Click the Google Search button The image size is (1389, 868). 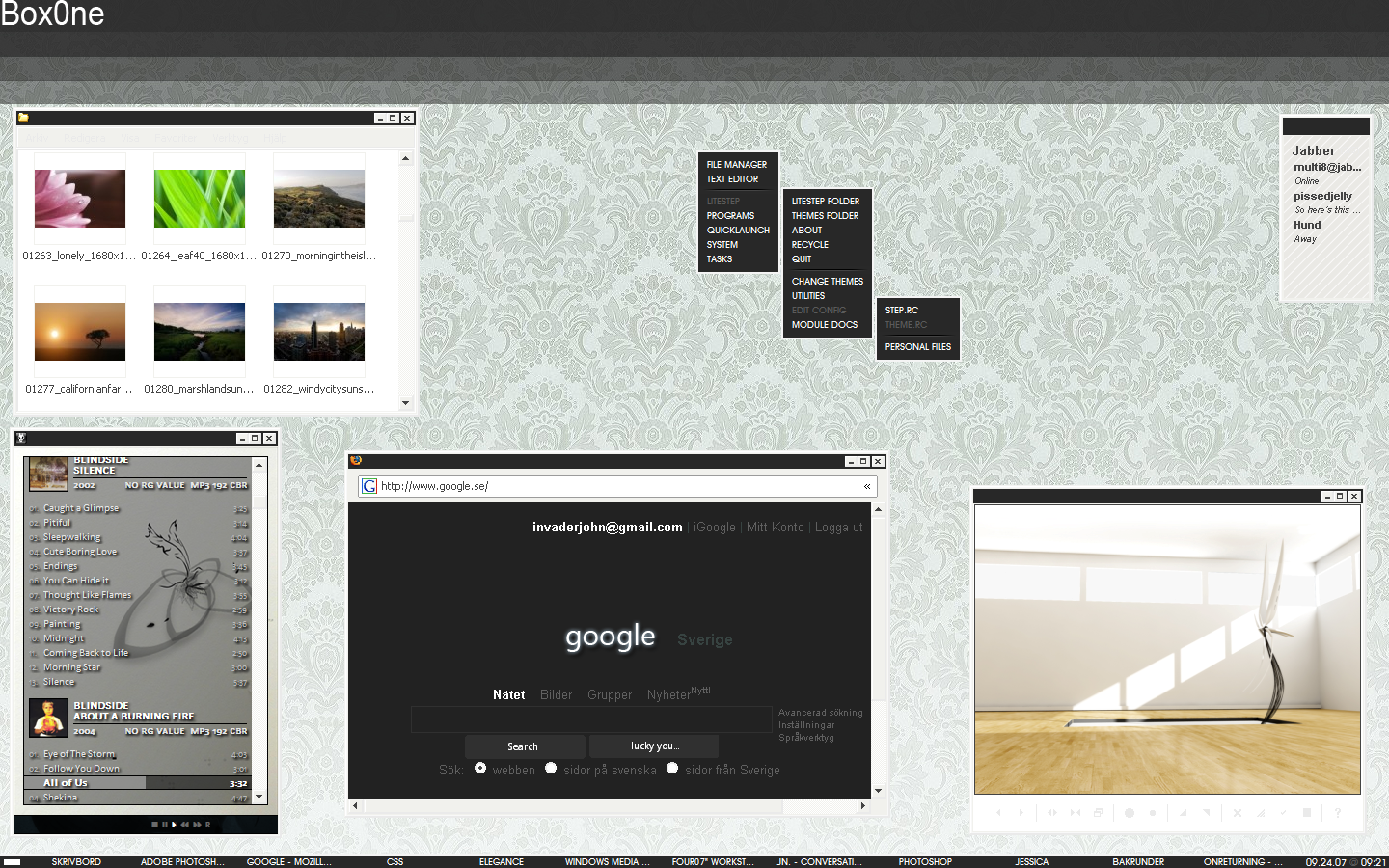[524, 746]
